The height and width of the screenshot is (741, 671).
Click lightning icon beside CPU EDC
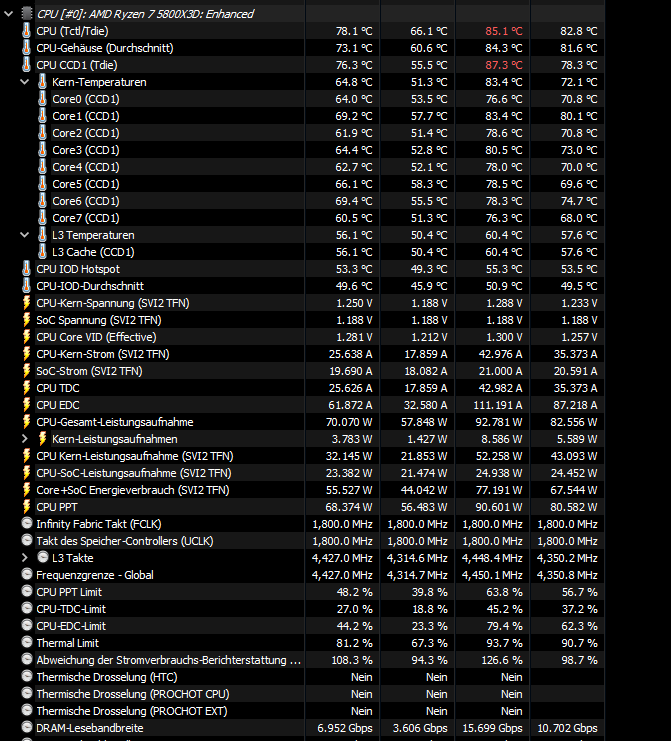click(x=27, y=405)
